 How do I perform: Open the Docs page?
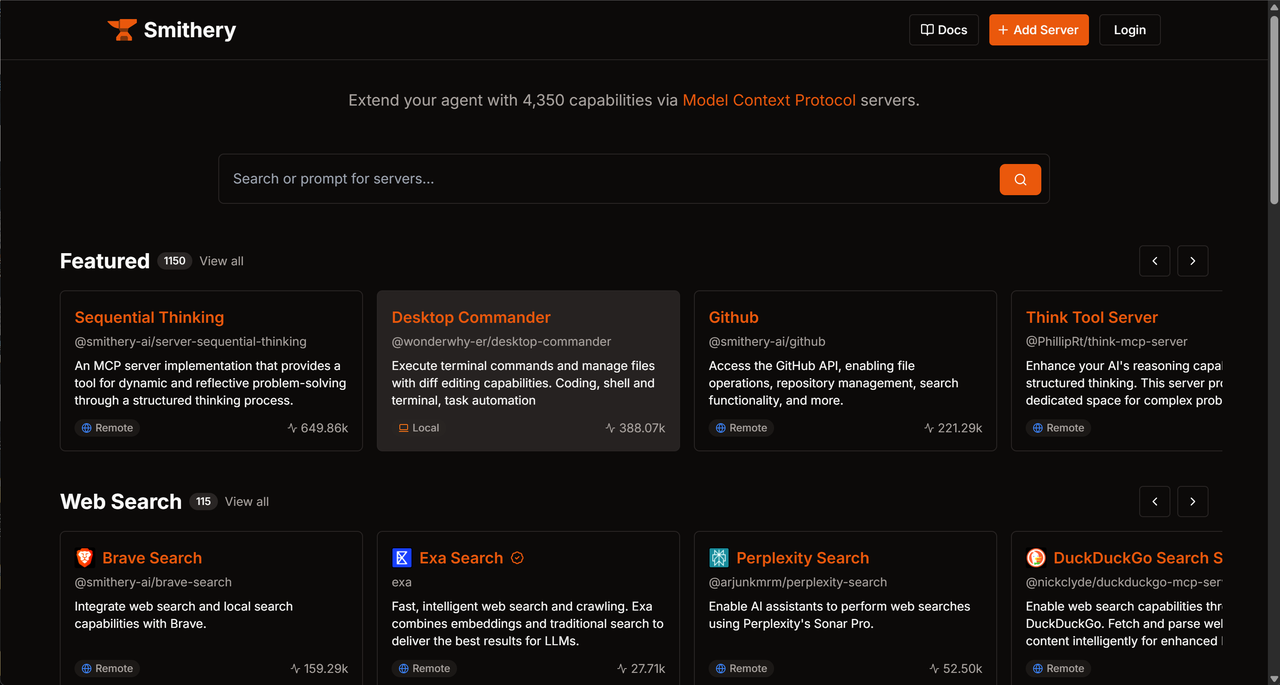[944, 30]
